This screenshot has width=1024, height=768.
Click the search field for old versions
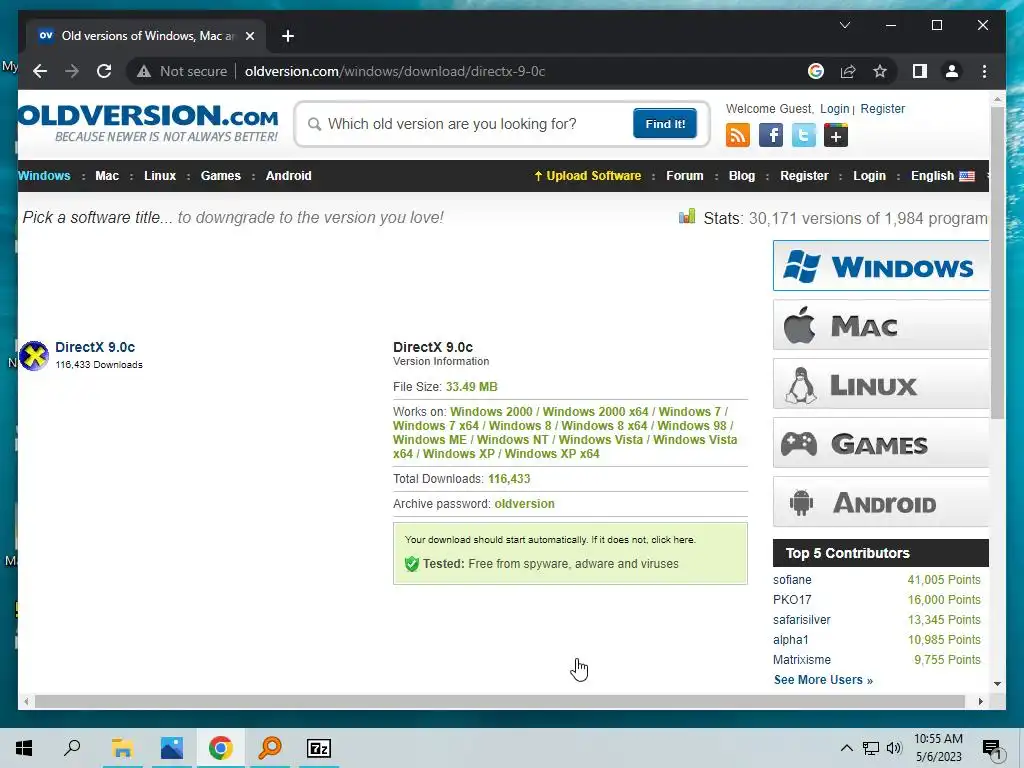pyautogui.click(x=477, y=124)
